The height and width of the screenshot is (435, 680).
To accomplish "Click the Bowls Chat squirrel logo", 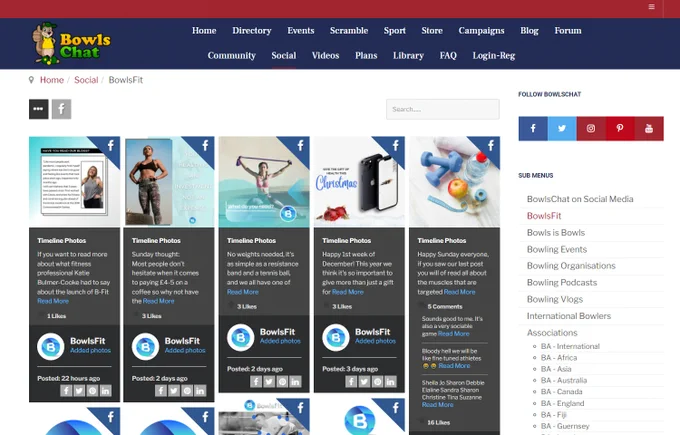I will (72, 44).
